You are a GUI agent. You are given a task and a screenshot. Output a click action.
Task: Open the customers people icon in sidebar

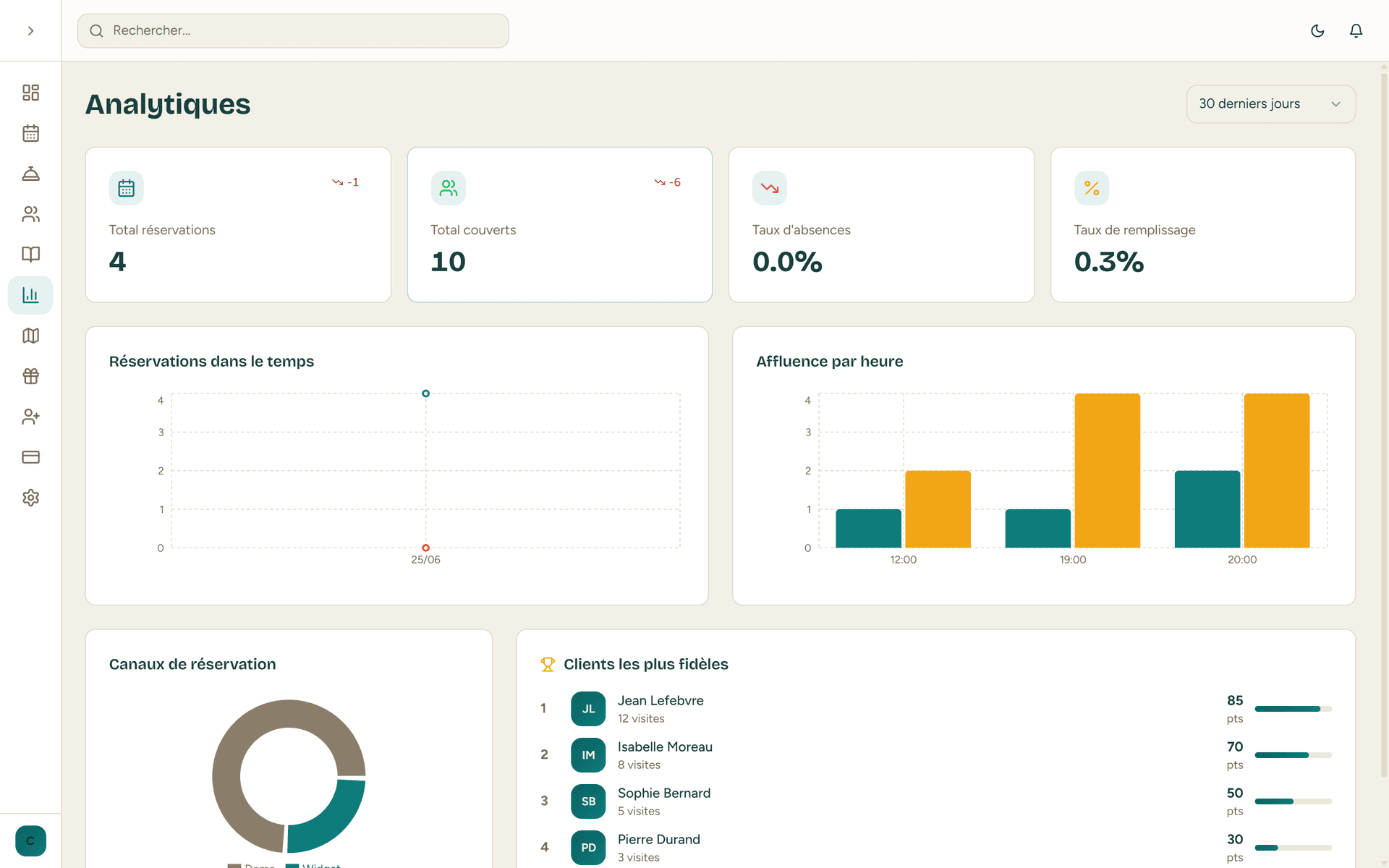30,214
